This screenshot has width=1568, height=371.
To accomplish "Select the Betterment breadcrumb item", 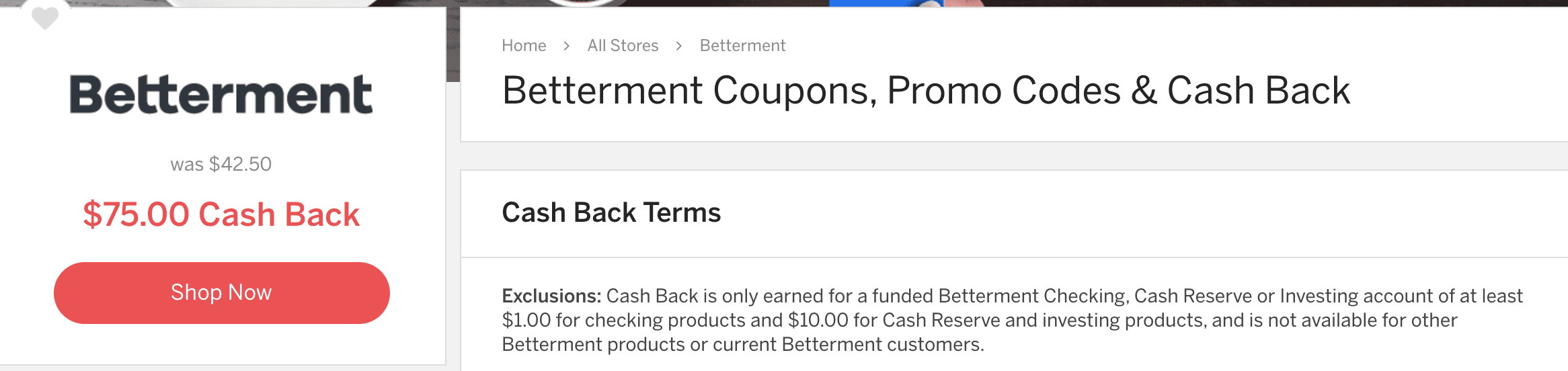I will tap(742, 46).
